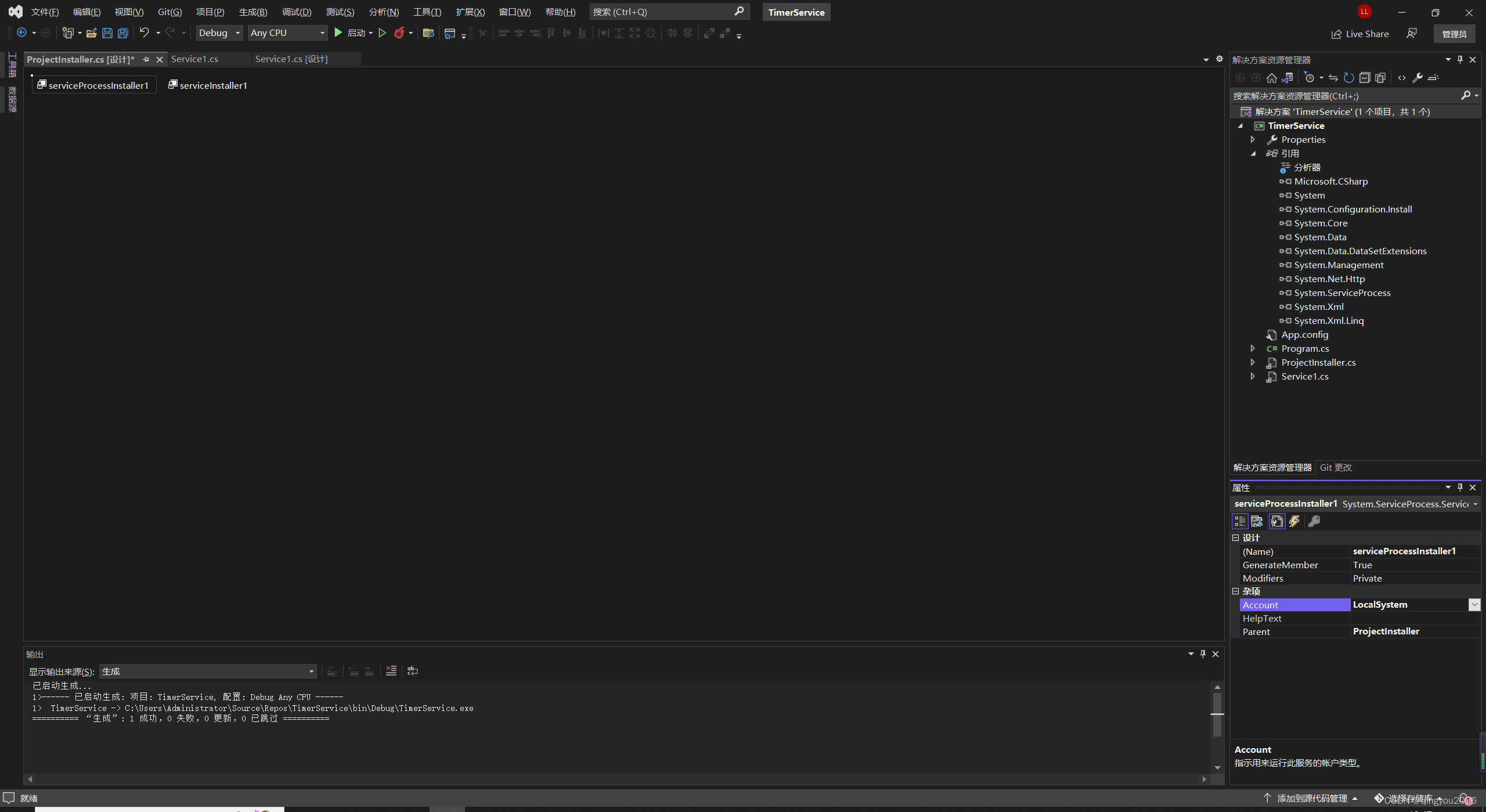Switch to Git 更改 panel tab
The height and width of the screenshot is (812, 1486).
click(x=1336, y=468)
